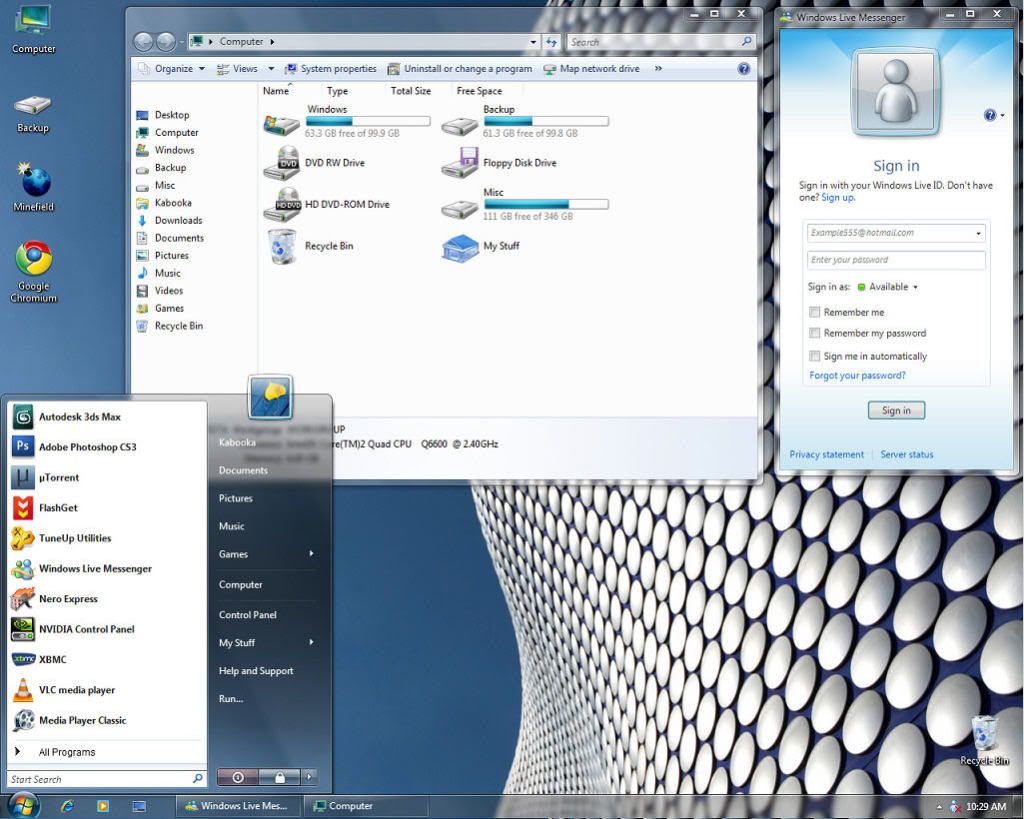Select the DVD RW Drive in Explorer

pos(315,163)
